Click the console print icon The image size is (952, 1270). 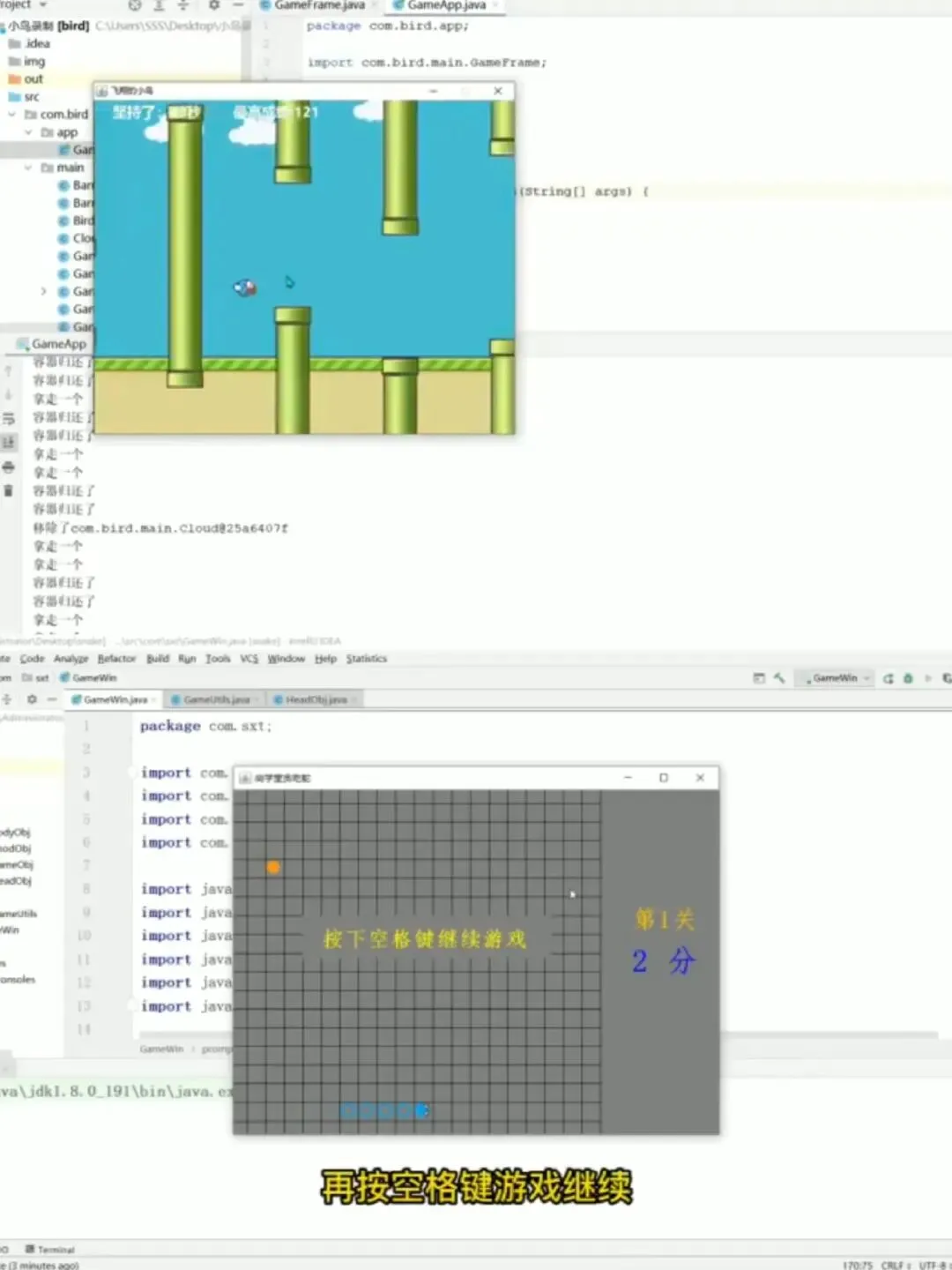coord(9,467)
